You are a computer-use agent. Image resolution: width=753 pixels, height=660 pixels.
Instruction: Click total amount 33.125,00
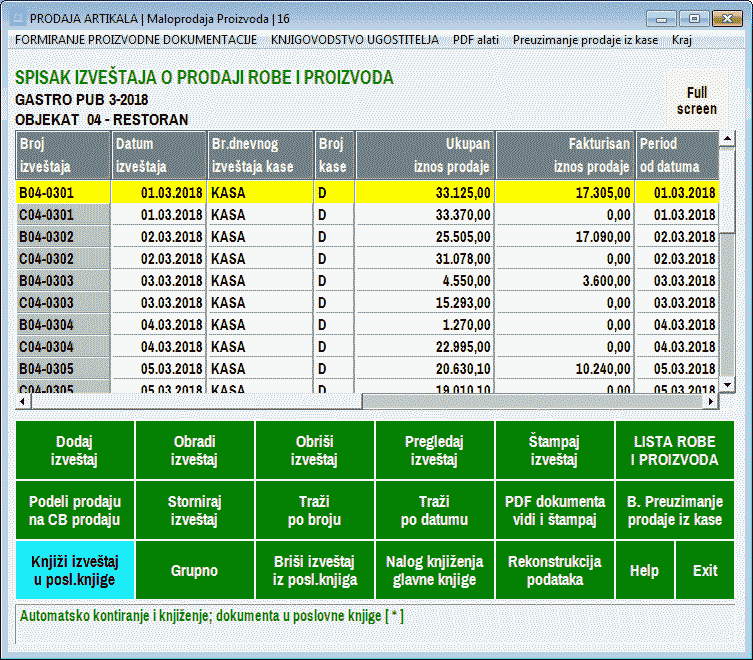coord(463,193)
